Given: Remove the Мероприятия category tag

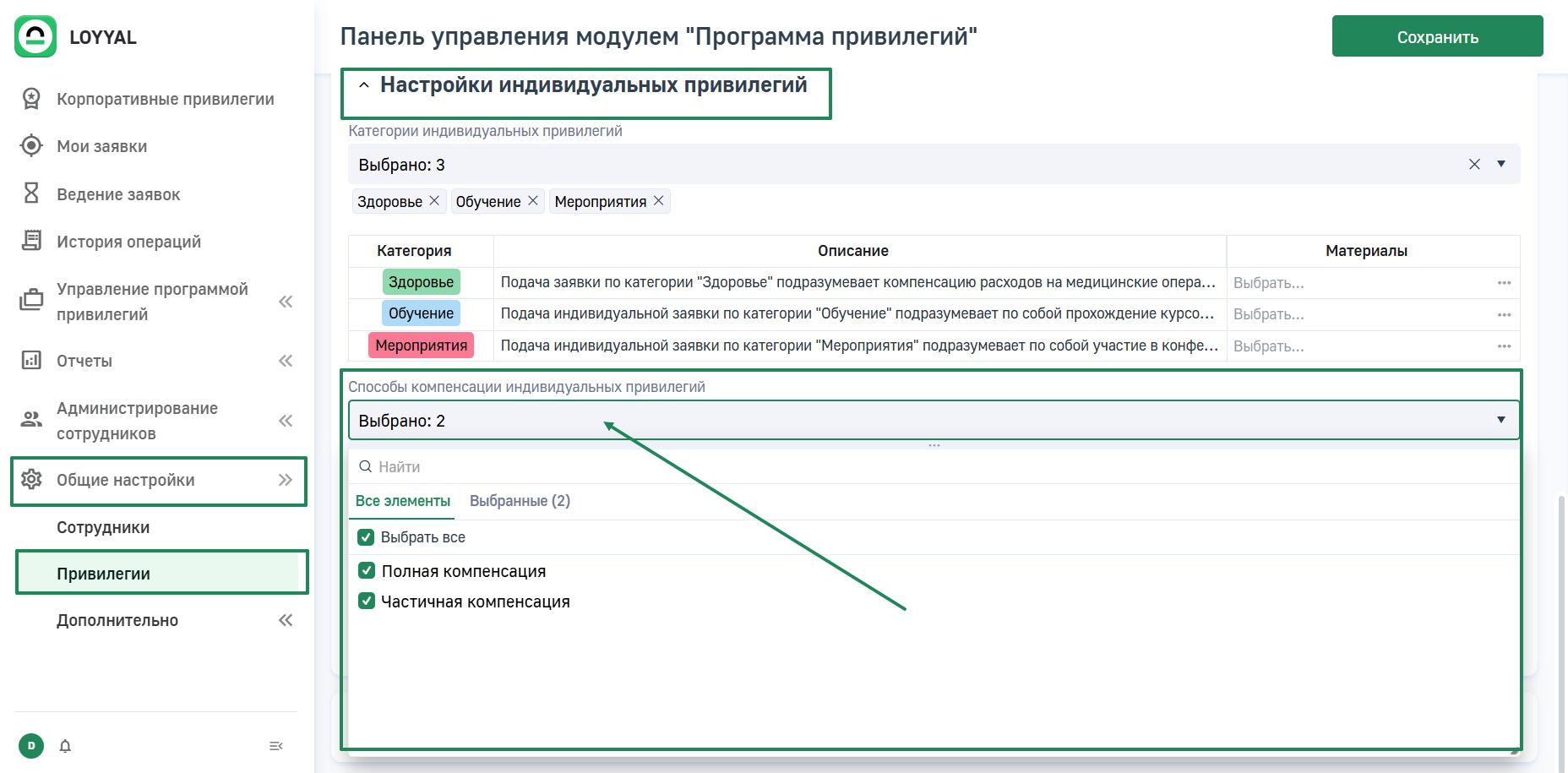Looking at the screenshot, I should point(659,201).
